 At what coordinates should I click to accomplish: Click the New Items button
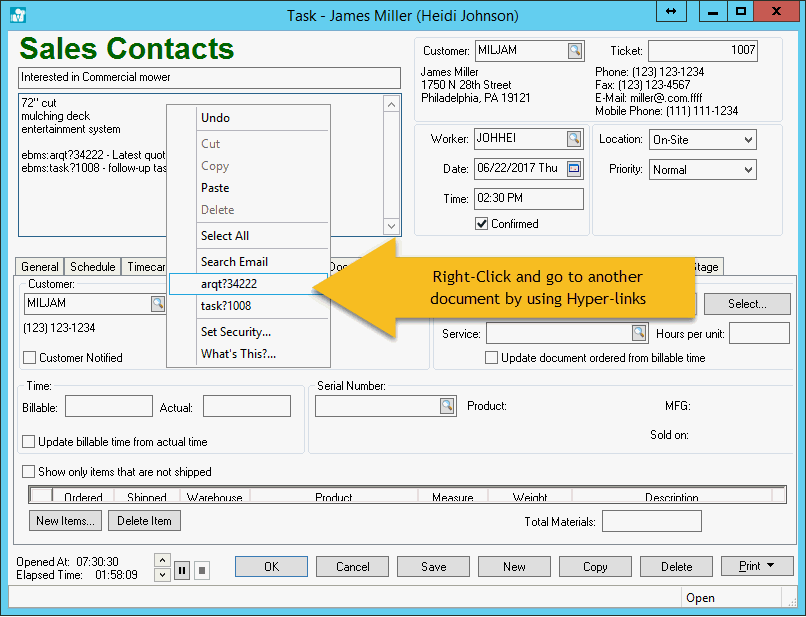(64, 520)
